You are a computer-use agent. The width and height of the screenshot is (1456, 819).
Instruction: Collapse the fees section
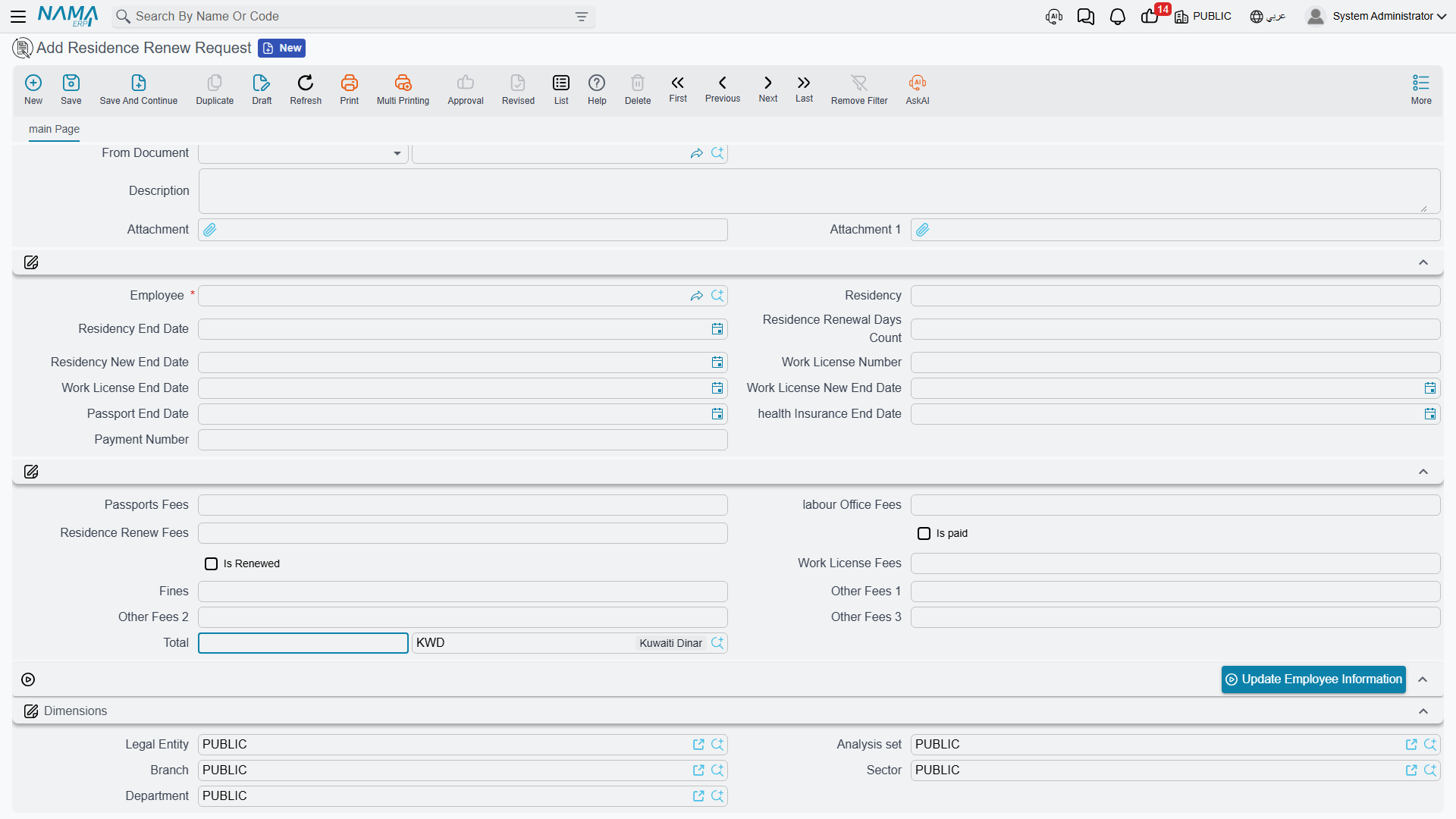coord(1423,472)
